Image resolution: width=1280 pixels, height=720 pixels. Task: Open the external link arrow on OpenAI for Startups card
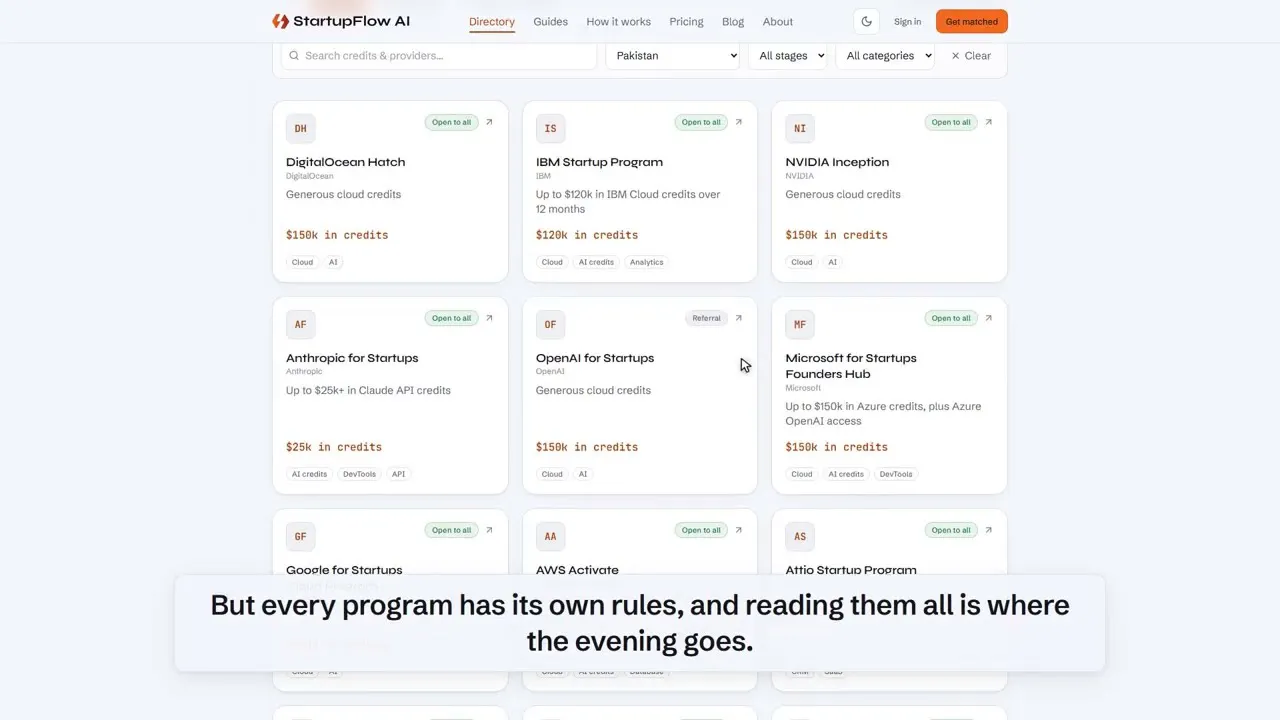[739, 318]
